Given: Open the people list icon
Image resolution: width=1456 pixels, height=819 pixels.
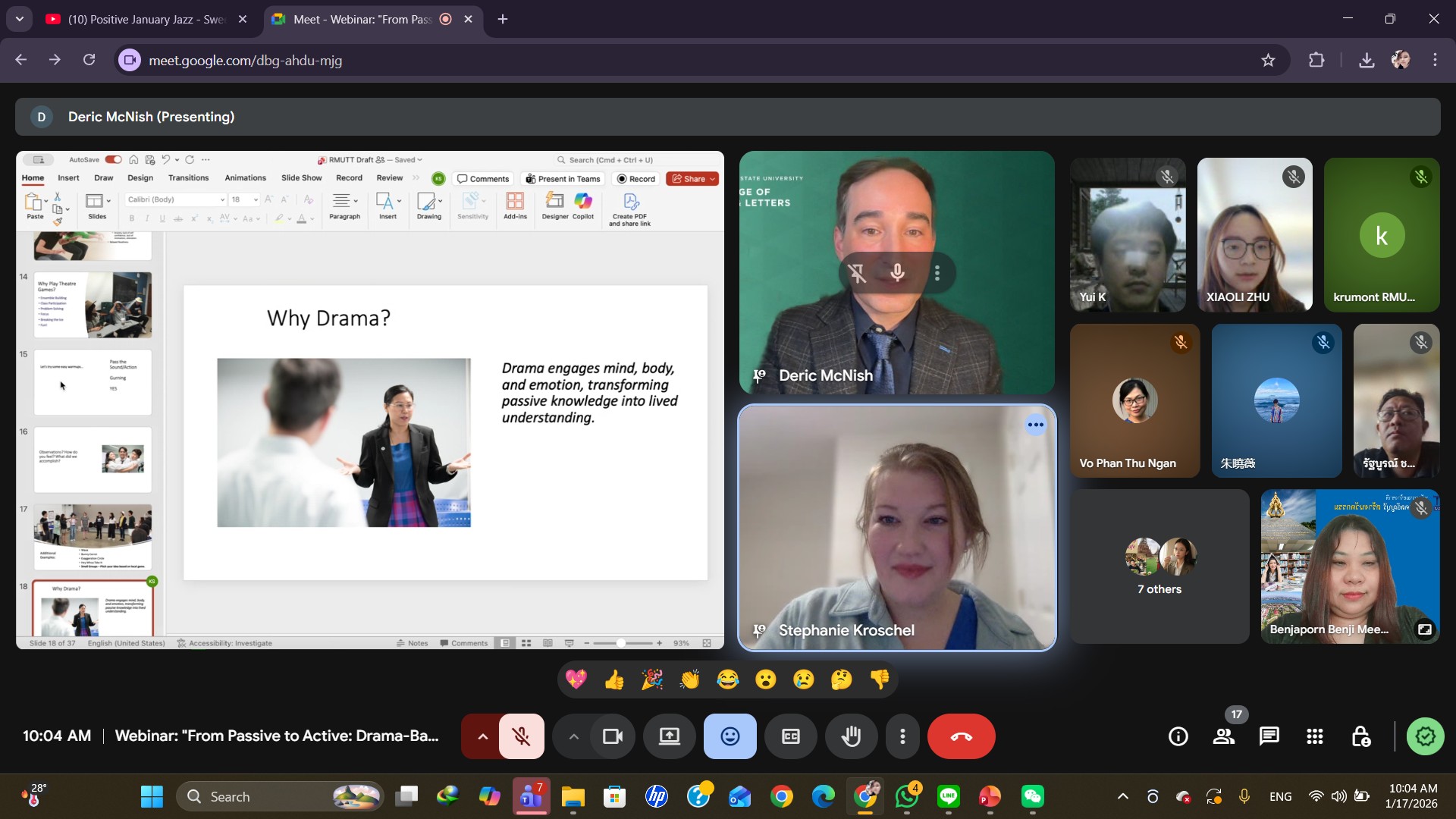Looking at the screenshot, I should (x=1223, y=736).
